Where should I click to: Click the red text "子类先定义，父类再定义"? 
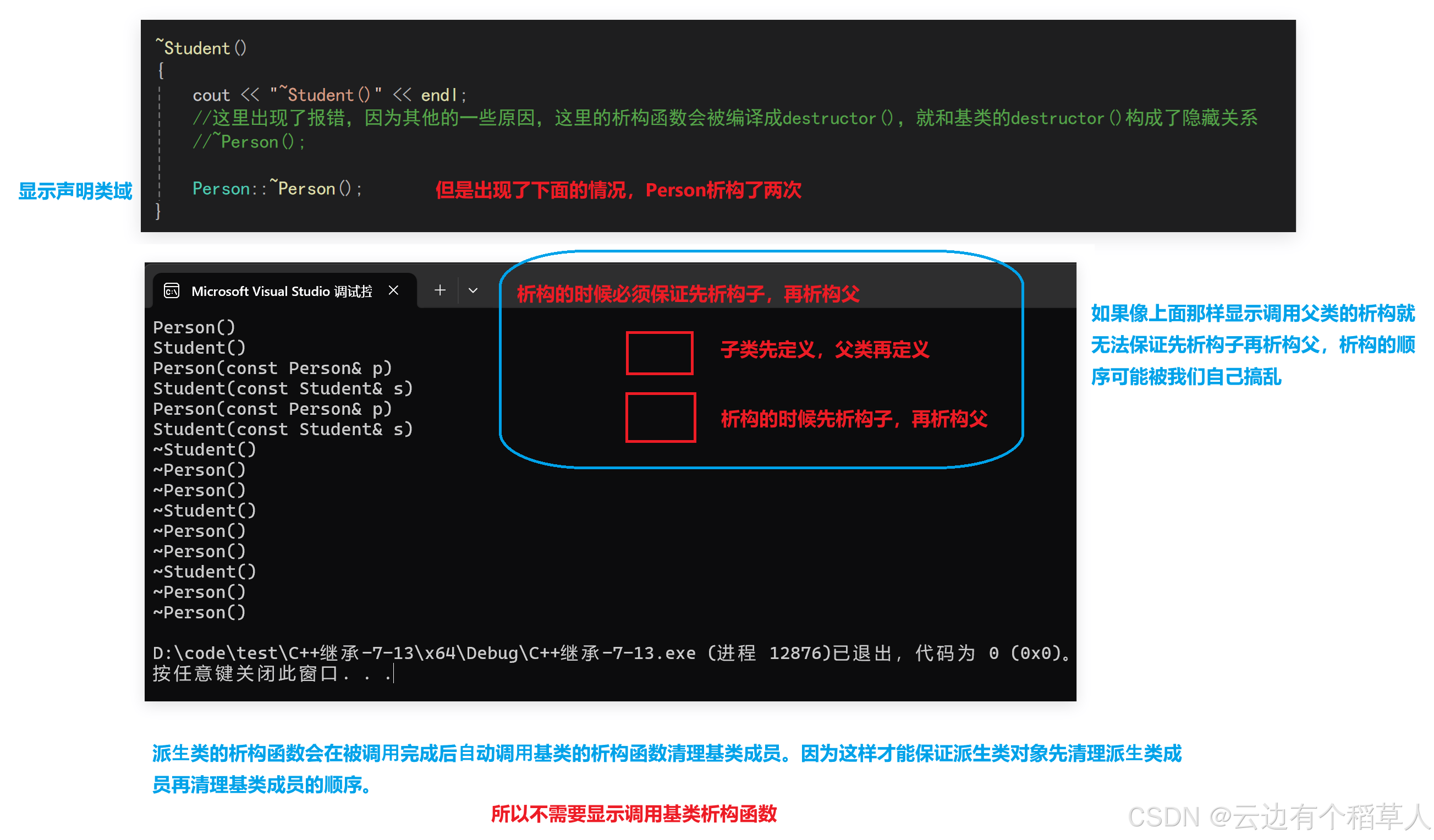(x=825, y=349)
